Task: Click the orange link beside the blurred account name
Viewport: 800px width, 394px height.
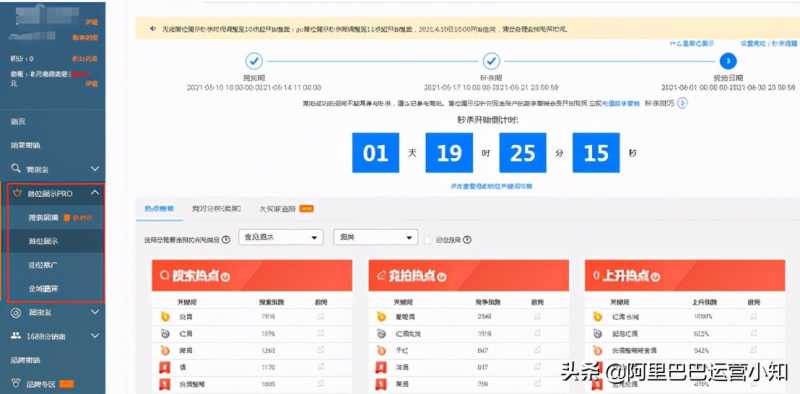Action: tap(92, 22)
